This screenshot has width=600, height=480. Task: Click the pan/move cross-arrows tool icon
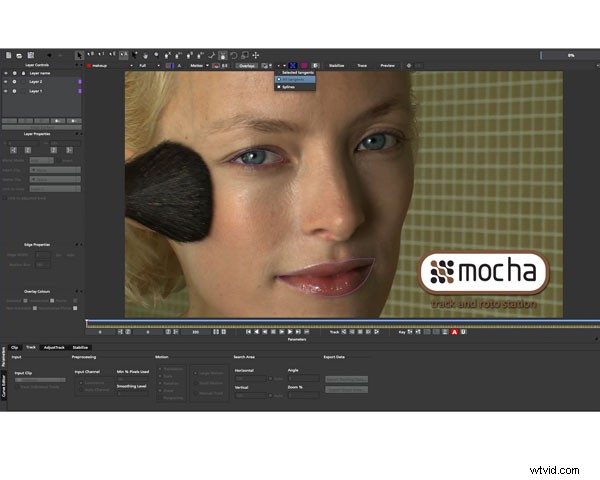point(256,54)
